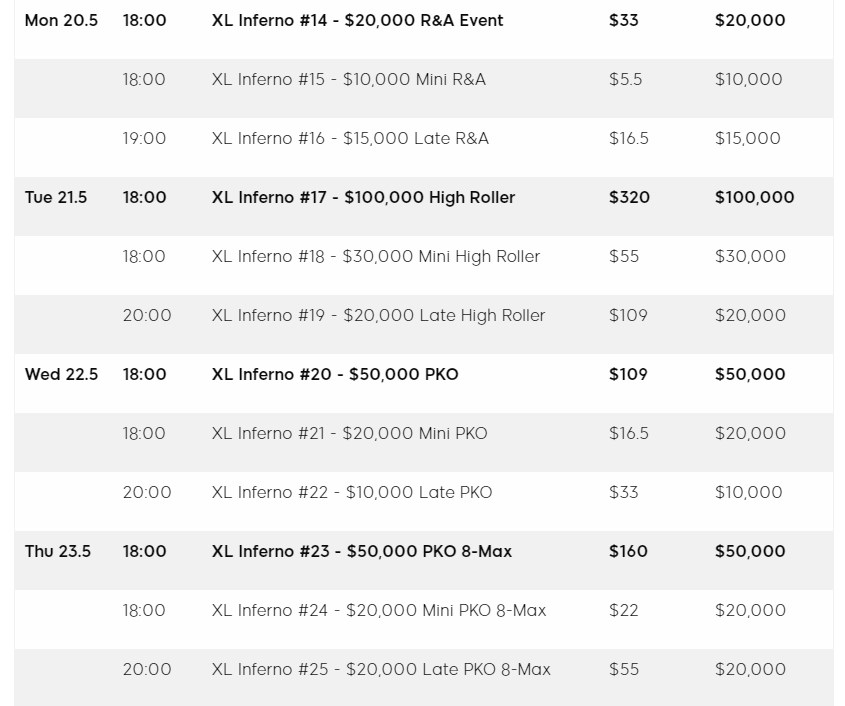This screenshot has height=706, width=845.
Task: Click XL Inferno #18 Mini High Roller
Action: pos(376,257)
